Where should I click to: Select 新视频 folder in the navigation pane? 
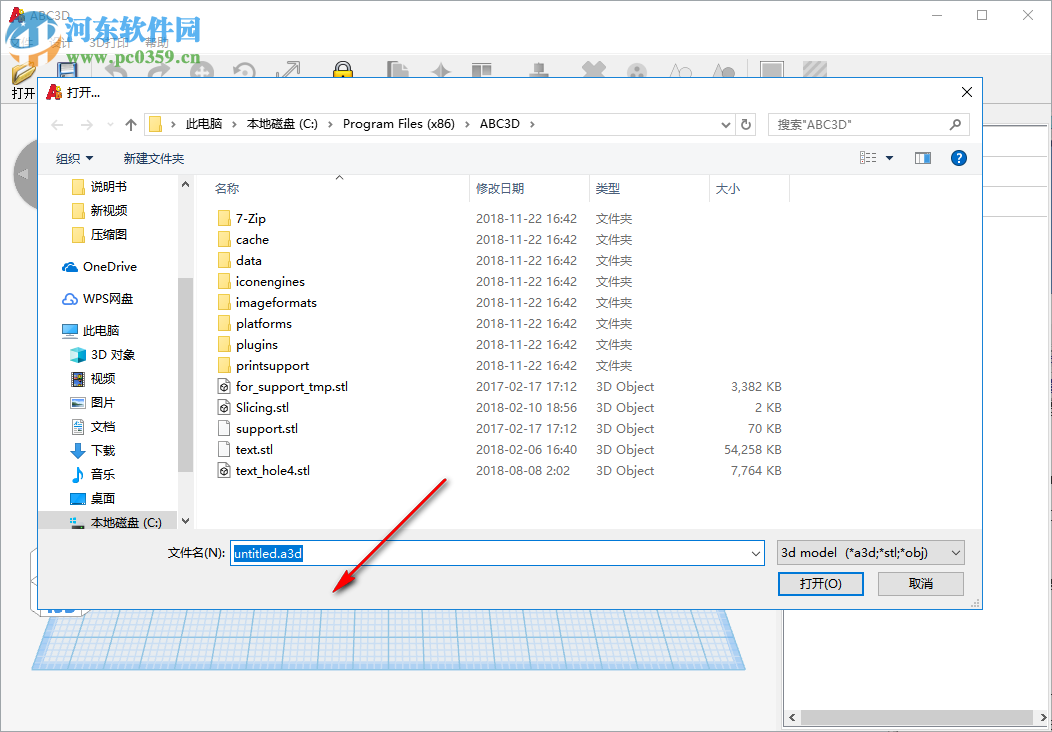99,211
